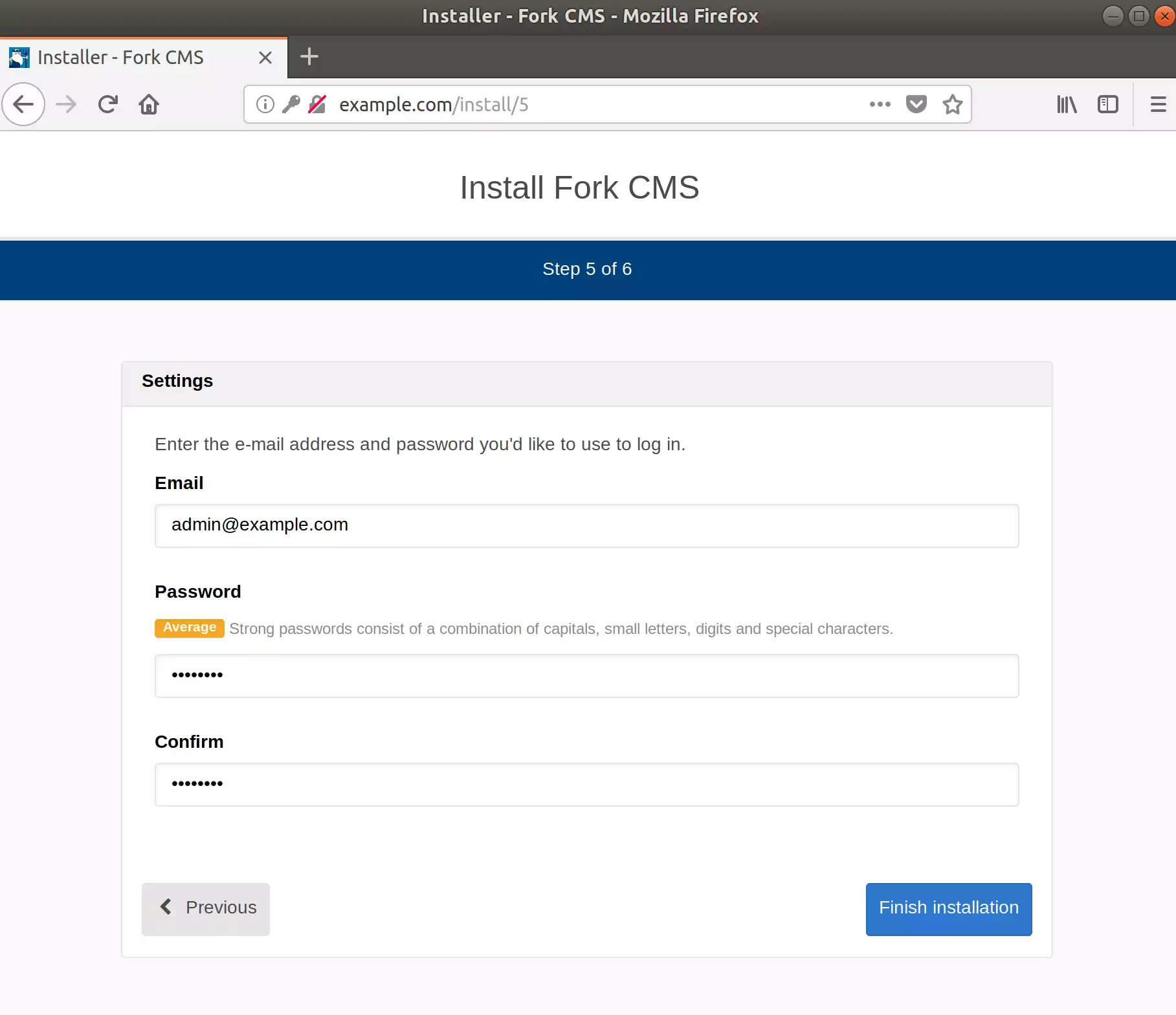Image resolution: width=1176 pixels, height=1015 pixels.
Task: Click the 'Enter the e-mail address' instruction text
Action: point(420,444)
